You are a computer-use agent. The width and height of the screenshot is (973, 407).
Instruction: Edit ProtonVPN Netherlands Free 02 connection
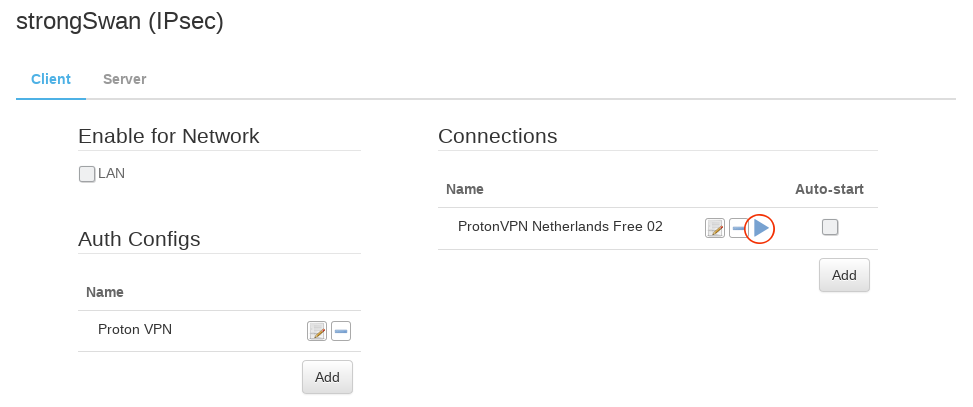[715, 228]
